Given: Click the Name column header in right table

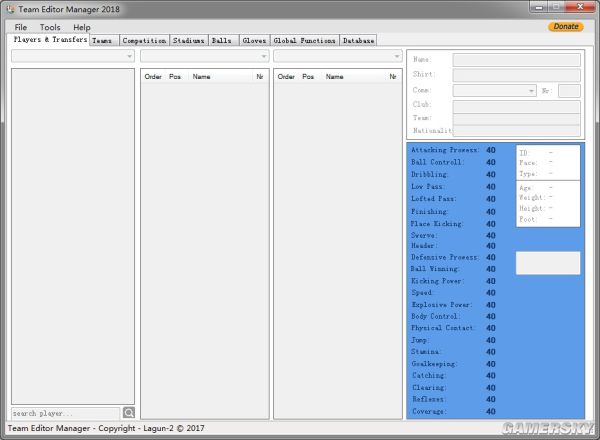Looking at the screenshot, I should point(334,77).
